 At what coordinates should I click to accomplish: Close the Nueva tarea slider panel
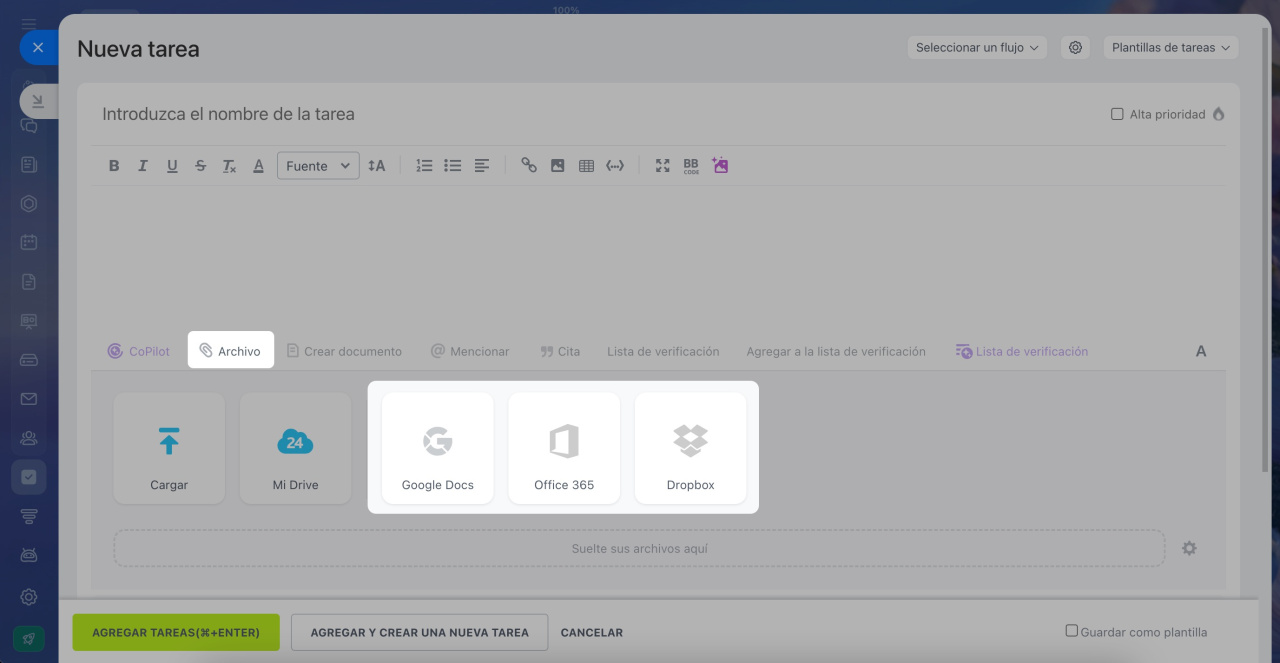pos(38,47)
